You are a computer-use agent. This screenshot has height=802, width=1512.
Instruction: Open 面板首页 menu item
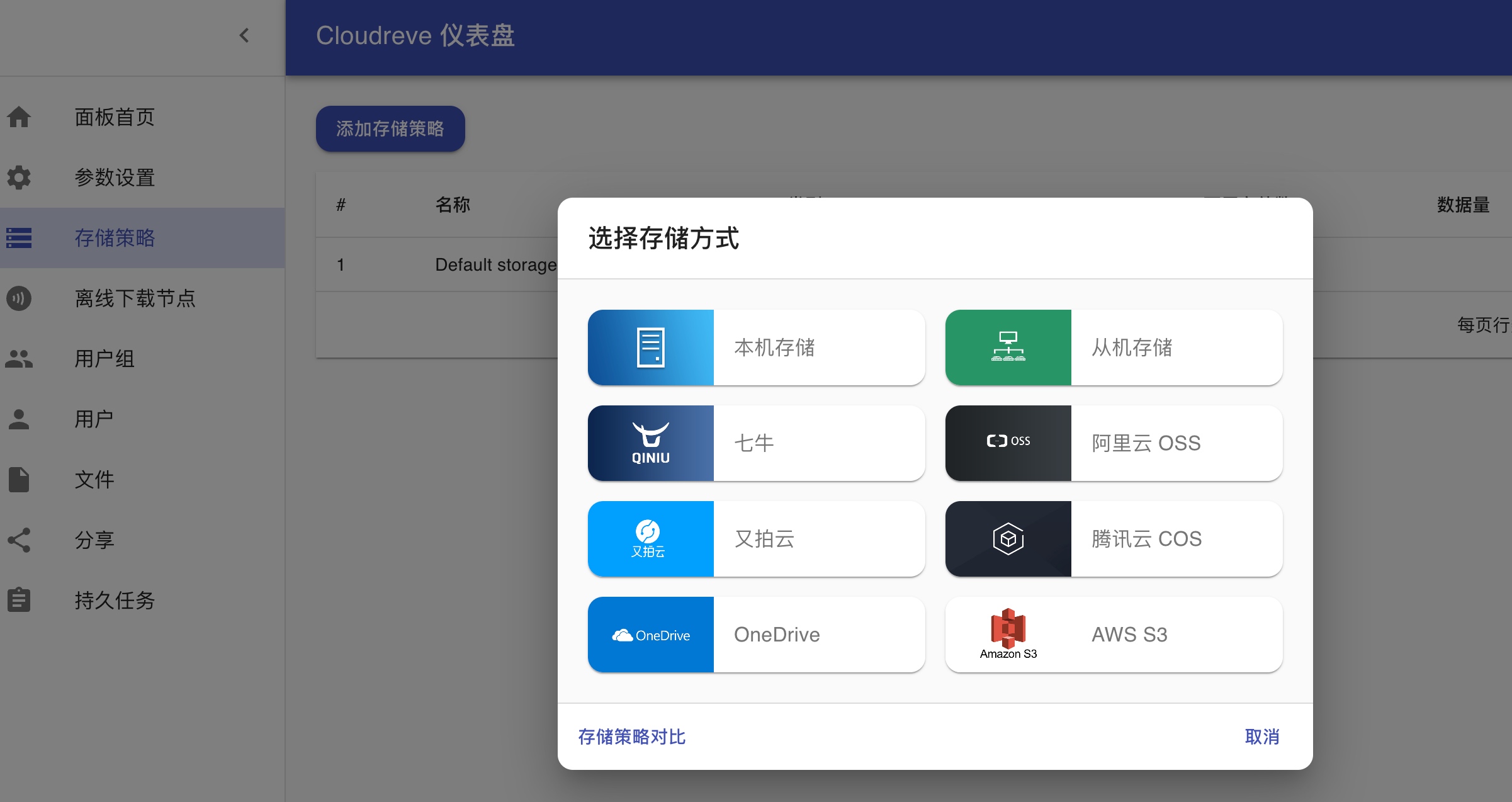pos(142,117)
